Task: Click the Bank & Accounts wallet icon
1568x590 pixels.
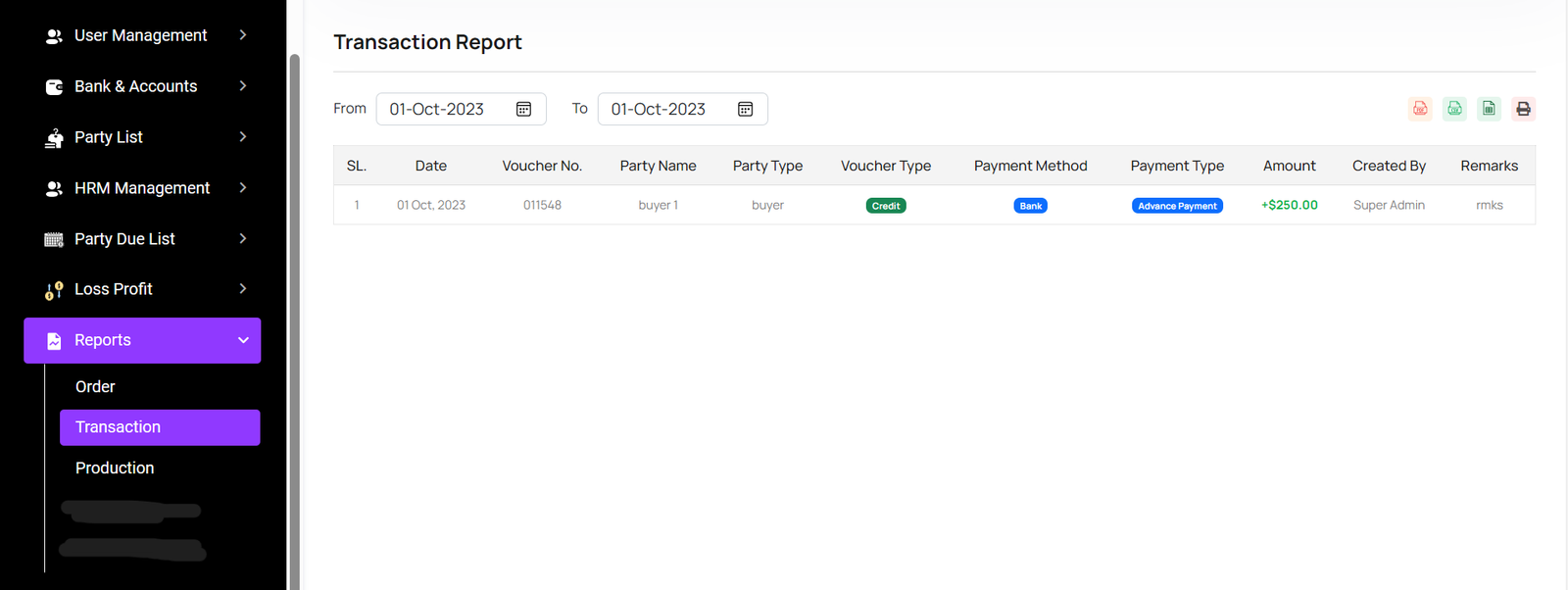Action: (x=54, y=87)
